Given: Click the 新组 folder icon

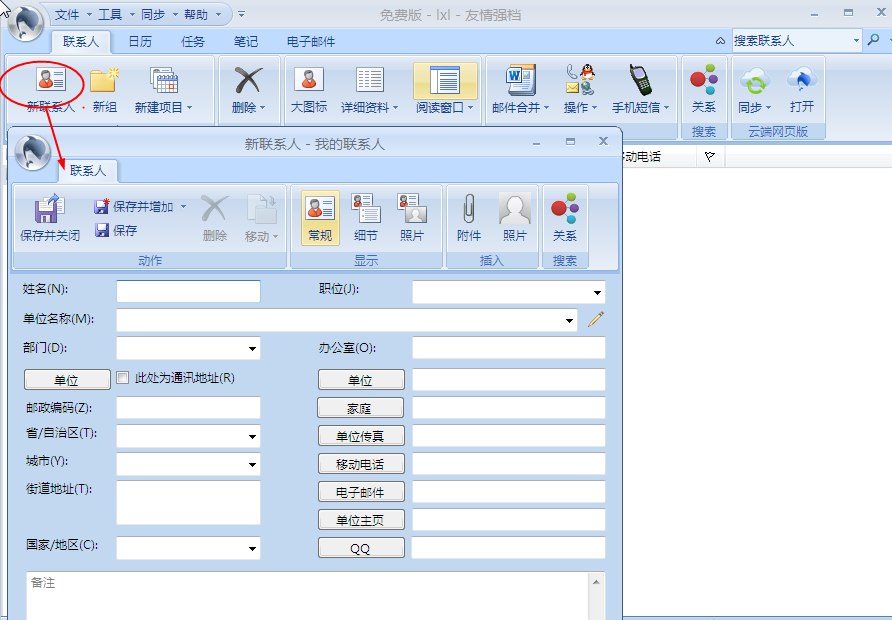Looking at the screenshot, I should [x=104, y=80].
